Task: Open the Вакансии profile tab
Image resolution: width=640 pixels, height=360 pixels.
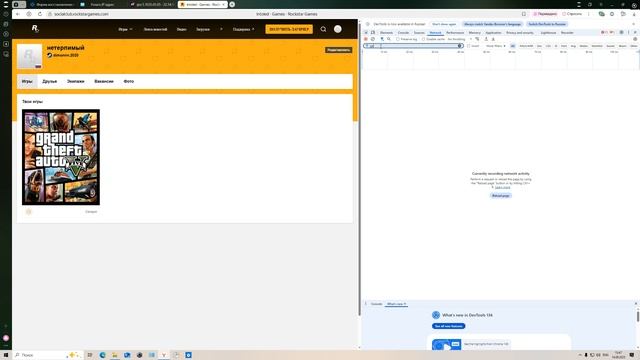Action: 104,81
